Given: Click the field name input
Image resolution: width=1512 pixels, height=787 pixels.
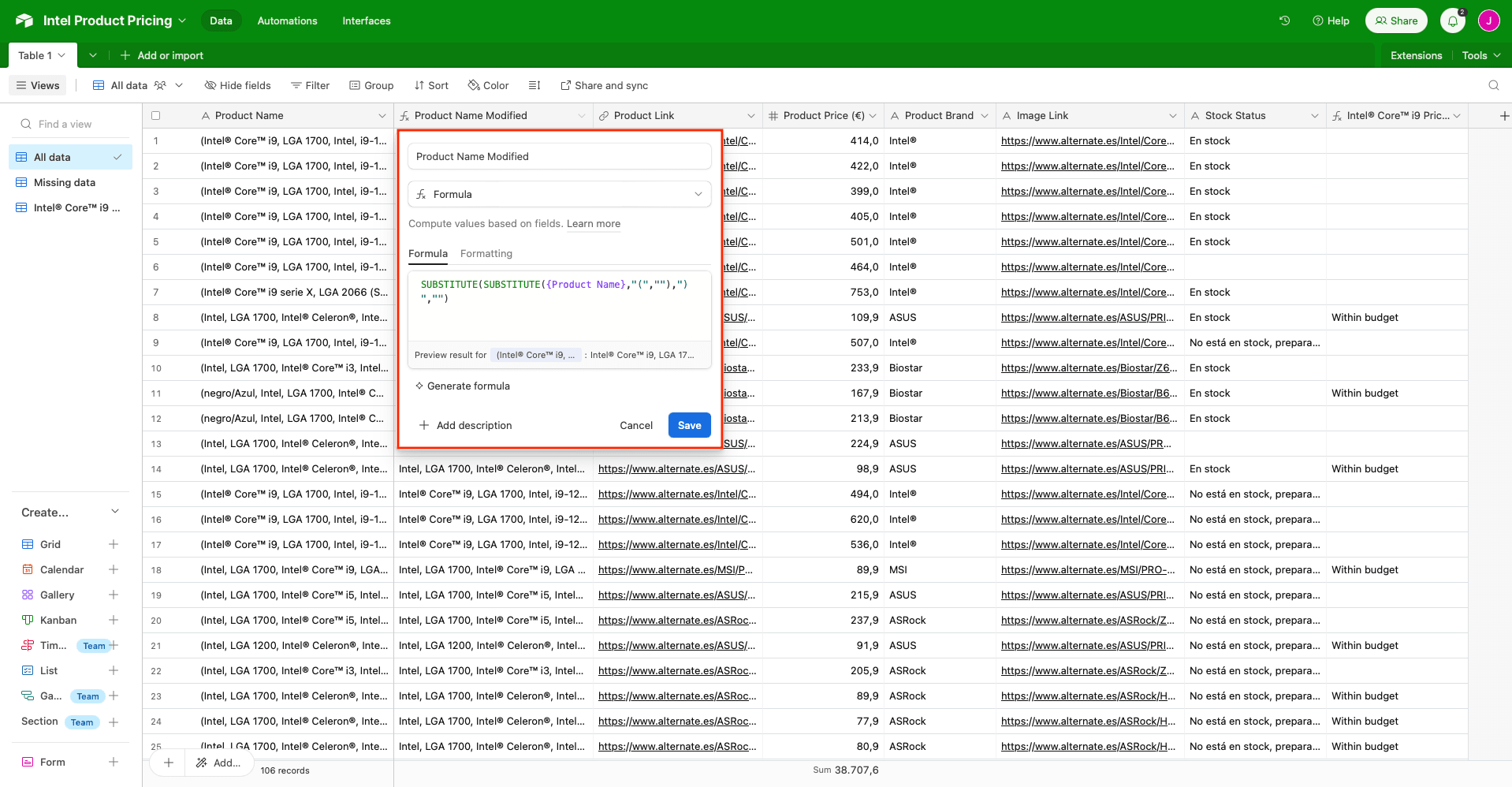Looking at the screenshot, I should [559, 156].
